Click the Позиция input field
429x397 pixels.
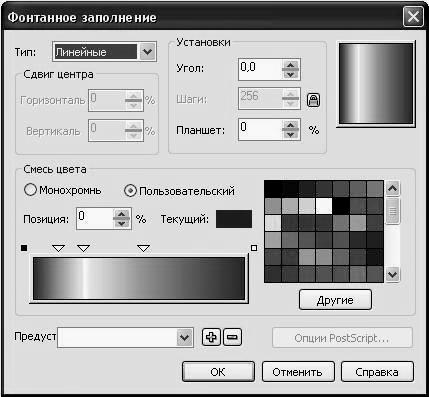tap(95, 219)
